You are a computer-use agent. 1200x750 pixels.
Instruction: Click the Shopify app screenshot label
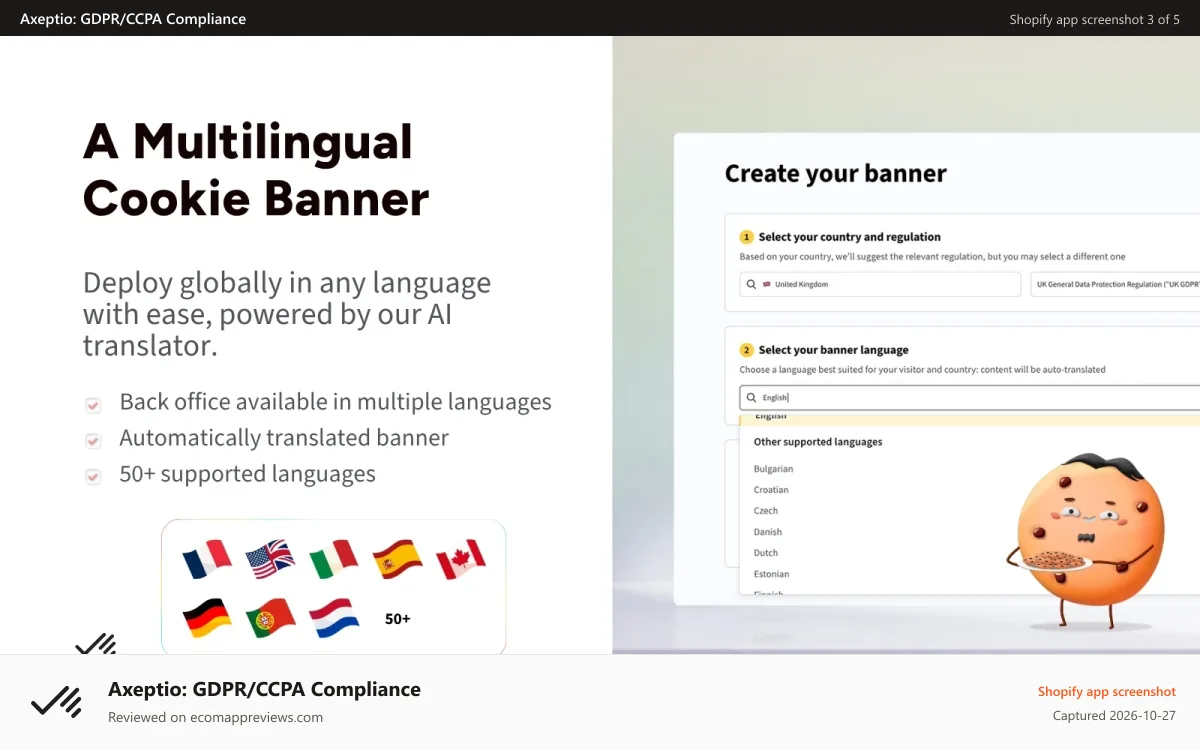(x=1106, y=691)
